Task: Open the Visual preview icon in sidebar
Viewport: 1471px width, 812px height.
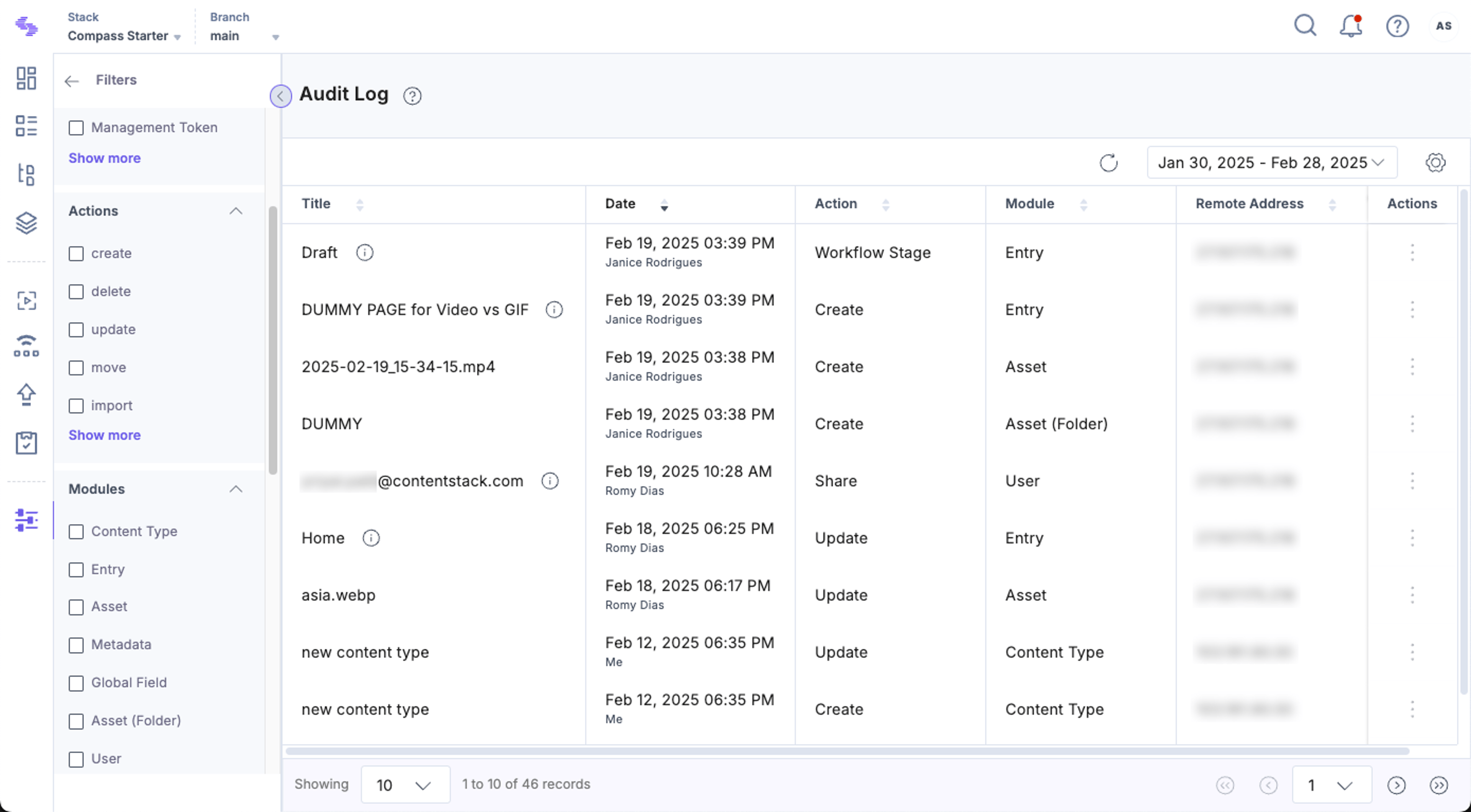Action: click(x=26, y=301)
